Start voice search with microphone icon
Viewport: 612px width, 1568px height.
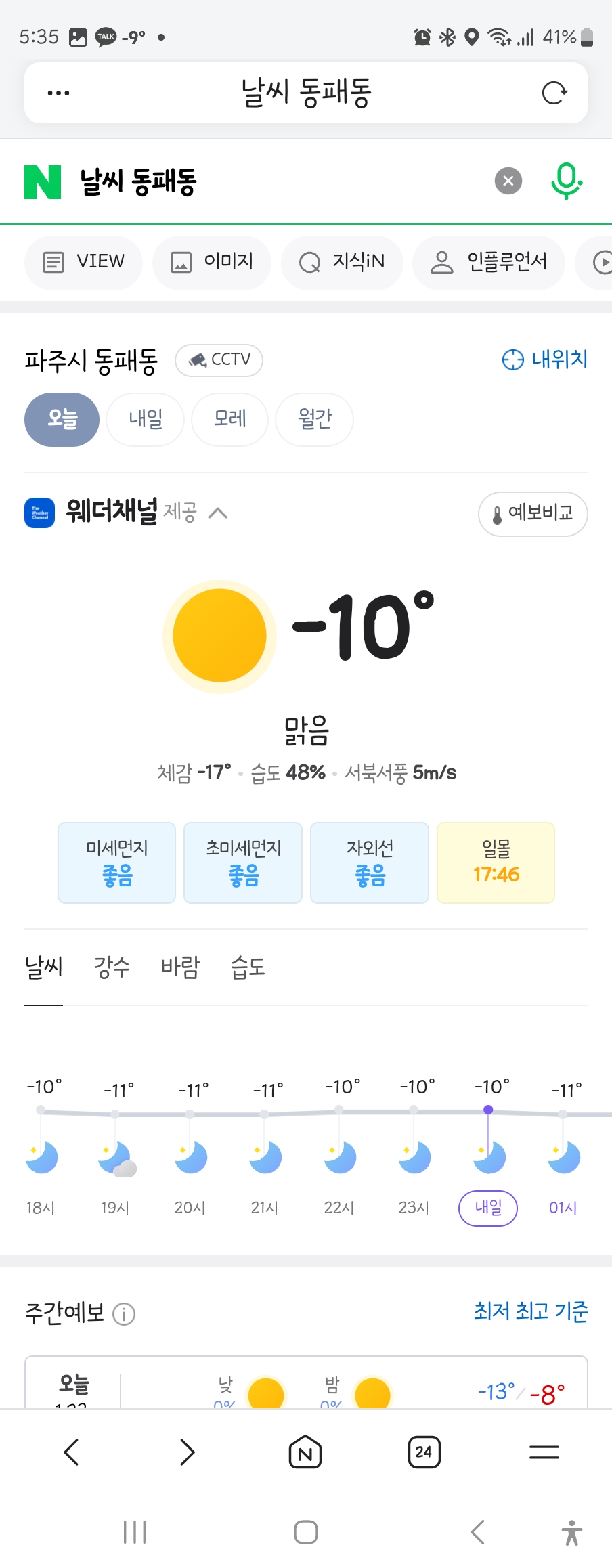[566, 181]
